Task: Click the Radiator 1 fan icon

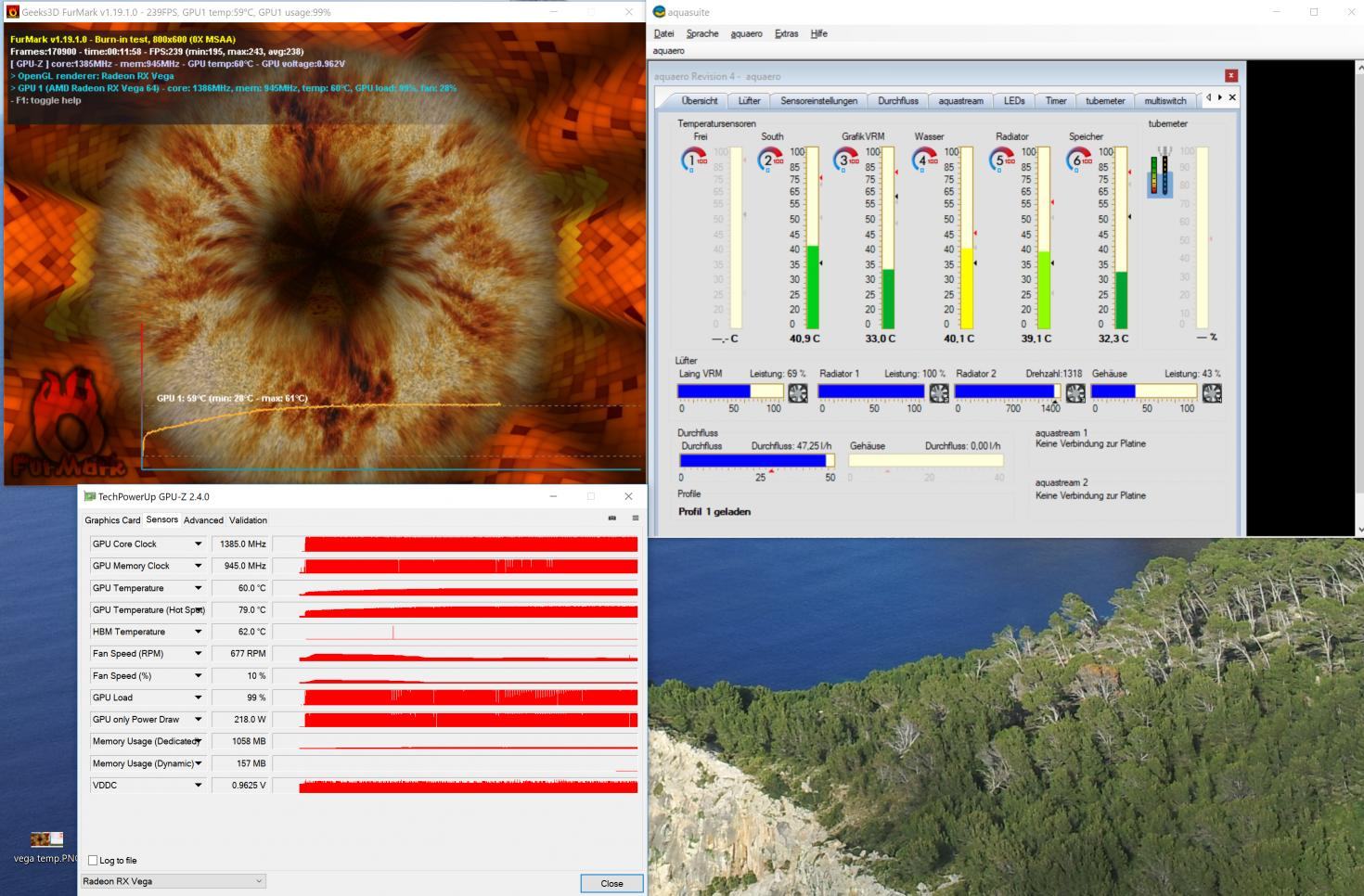Action: point(939,393)
